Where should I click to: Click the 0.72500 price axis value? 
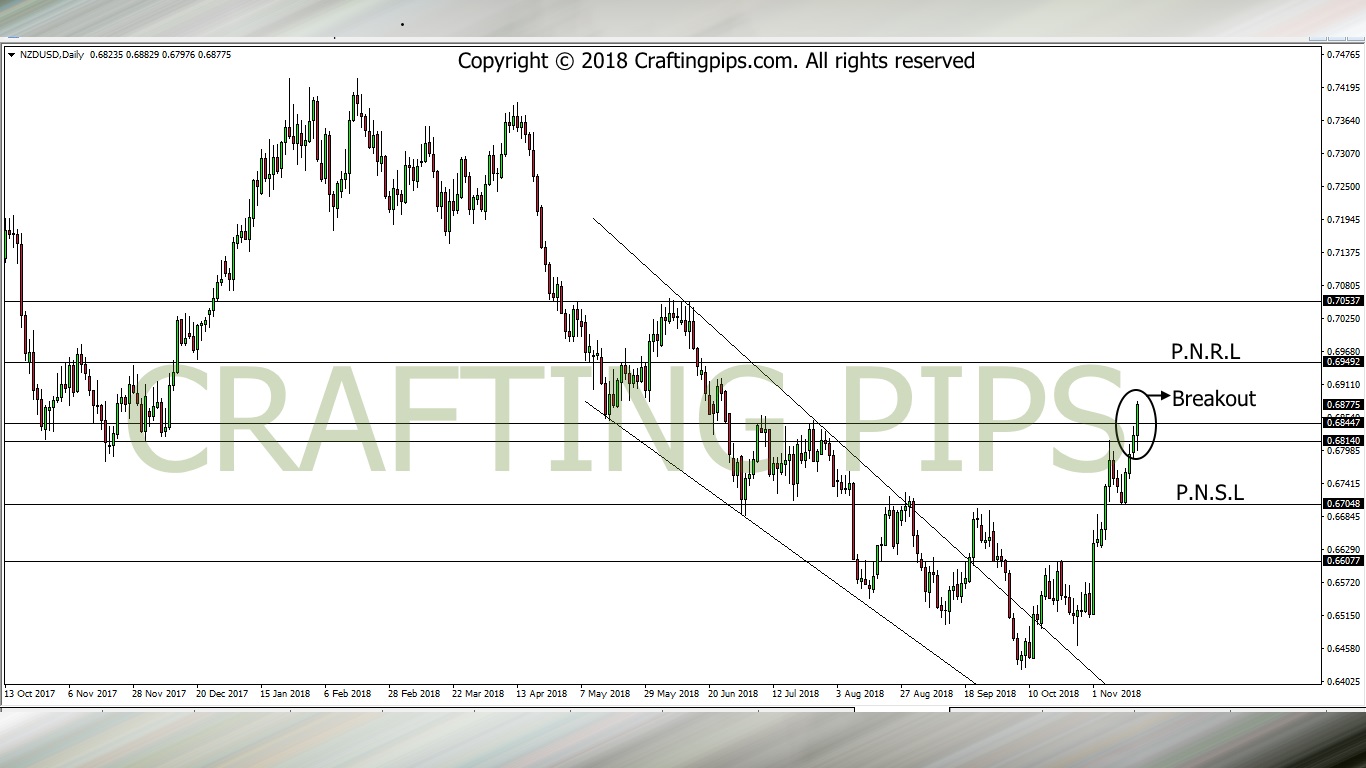(x=1345, y=187)
